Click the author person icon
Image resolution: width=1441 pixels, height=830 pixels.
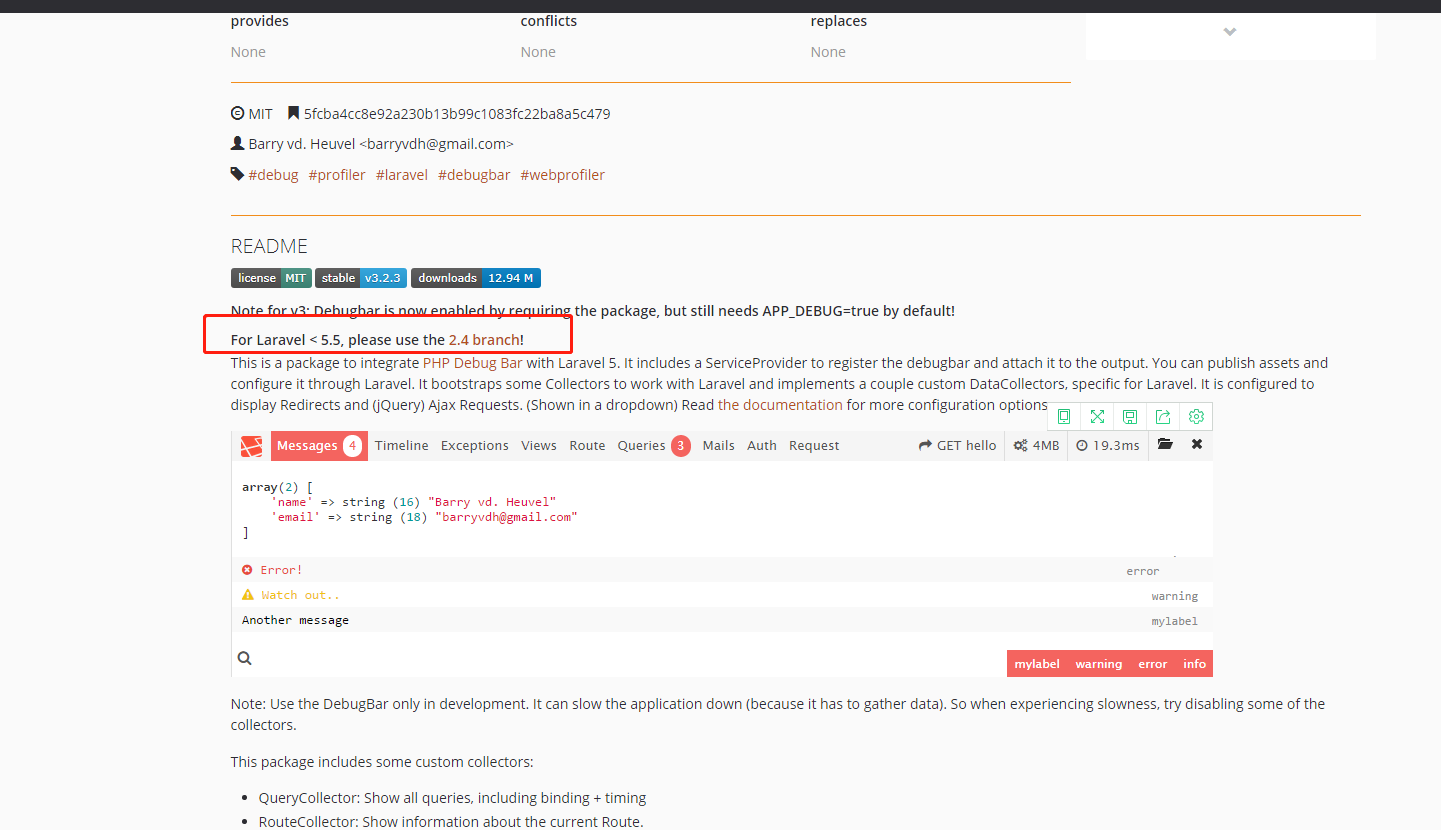[237, 144]
